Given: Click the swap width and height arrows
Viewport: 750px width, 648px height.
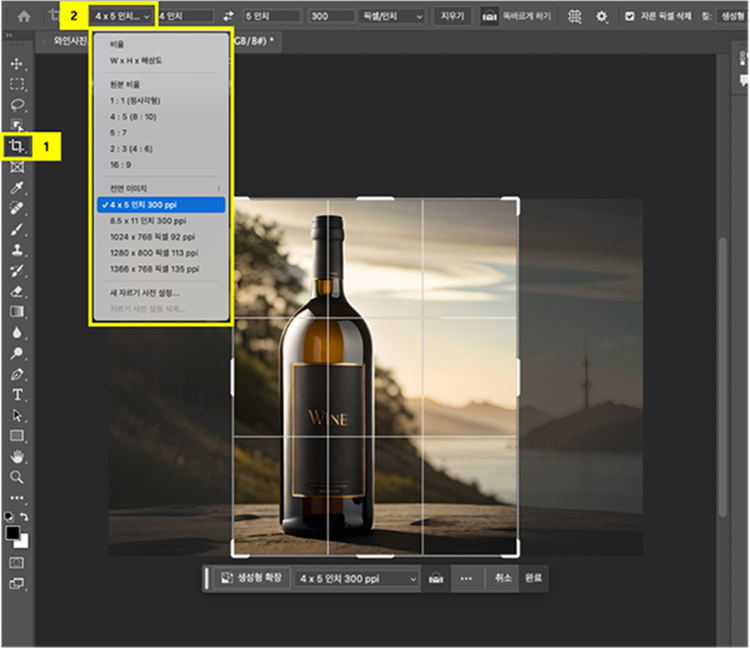Looking at the screenshot, I should tap(228, 17).
